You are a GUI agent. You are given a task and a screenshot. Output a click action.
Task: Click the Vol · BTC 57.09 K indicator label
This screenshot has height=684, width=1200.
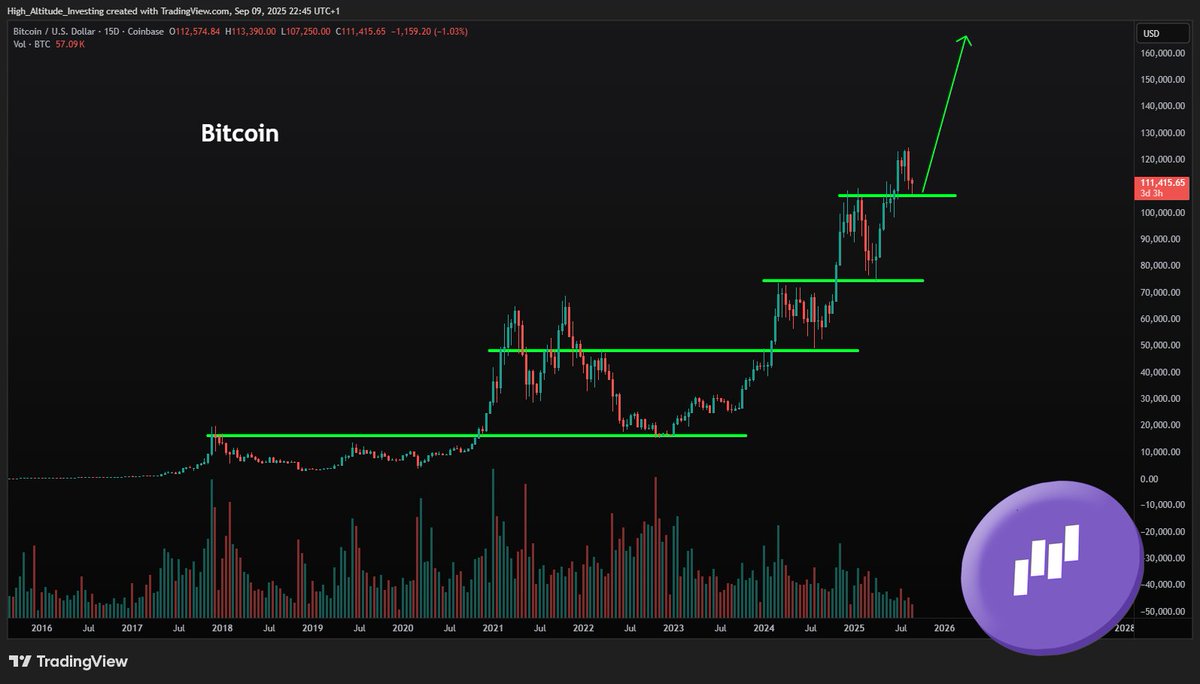pyautogui.click(x=47, y=46)
